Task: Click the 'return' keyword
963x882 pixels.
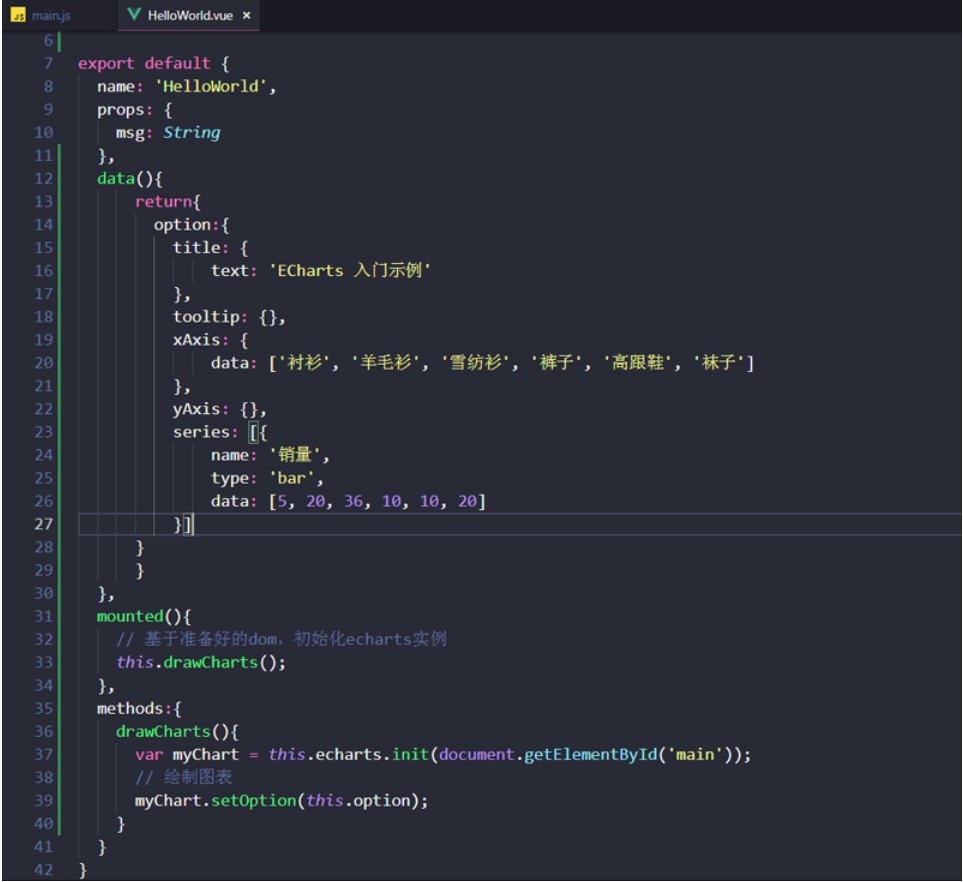Action: tap(163, 201)
